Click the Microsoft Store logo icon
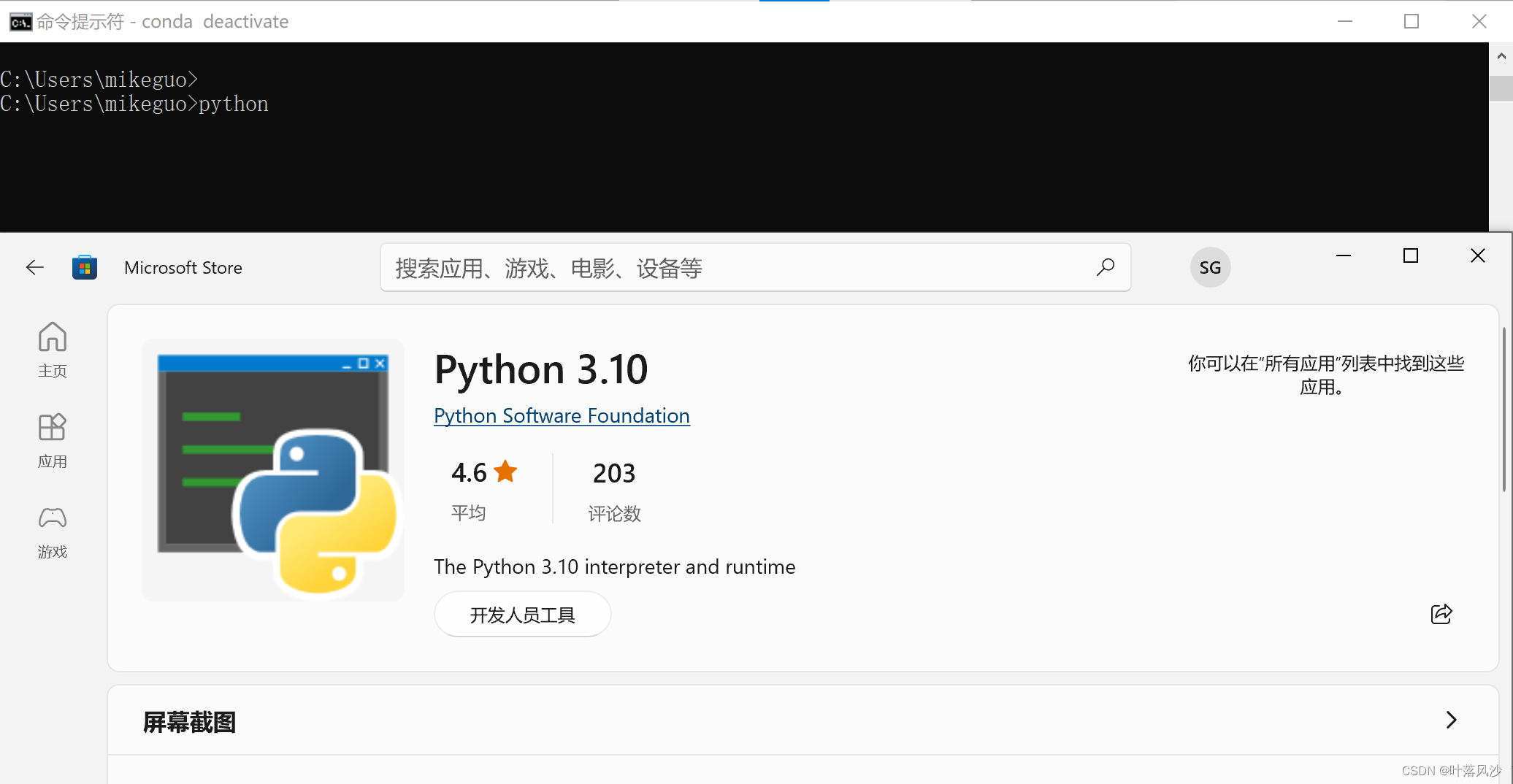This screenshot has width=1513, height=784. point(85,268)
